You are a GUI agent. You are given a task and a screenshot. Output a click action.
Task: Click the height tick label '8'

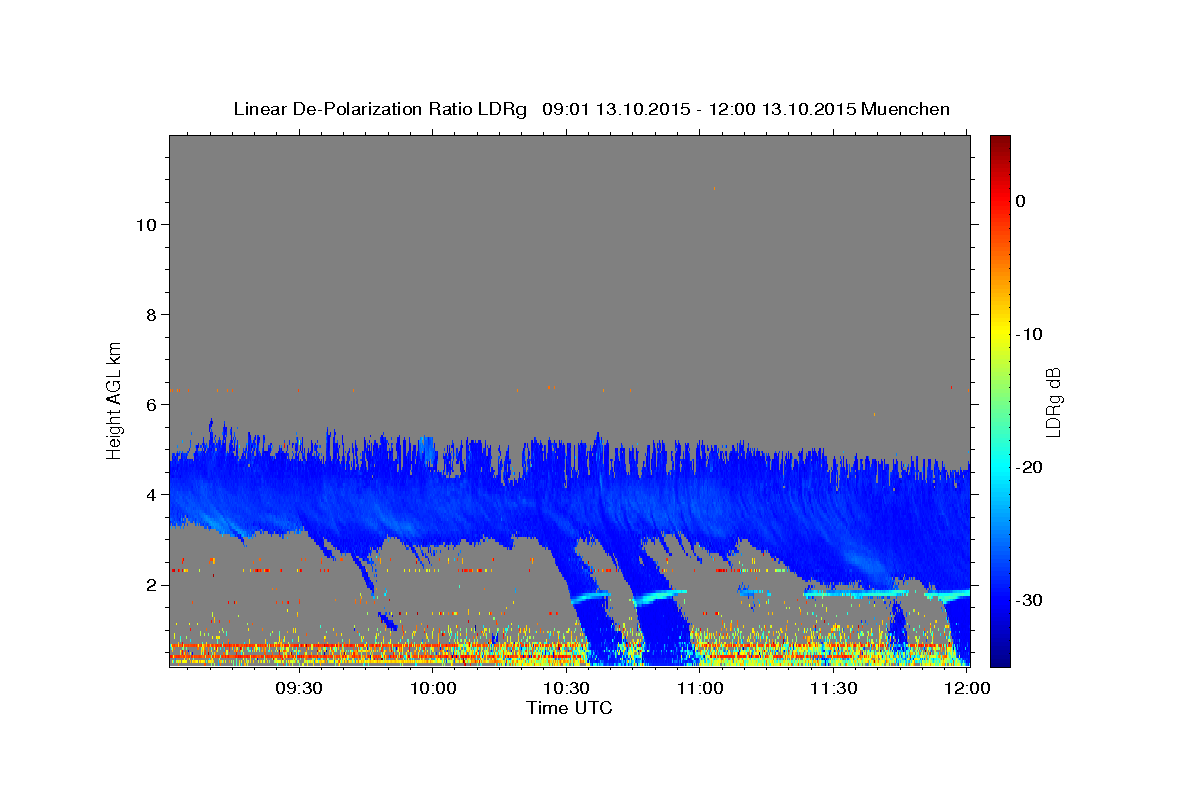pyautogui.click(x=151, y=315)
